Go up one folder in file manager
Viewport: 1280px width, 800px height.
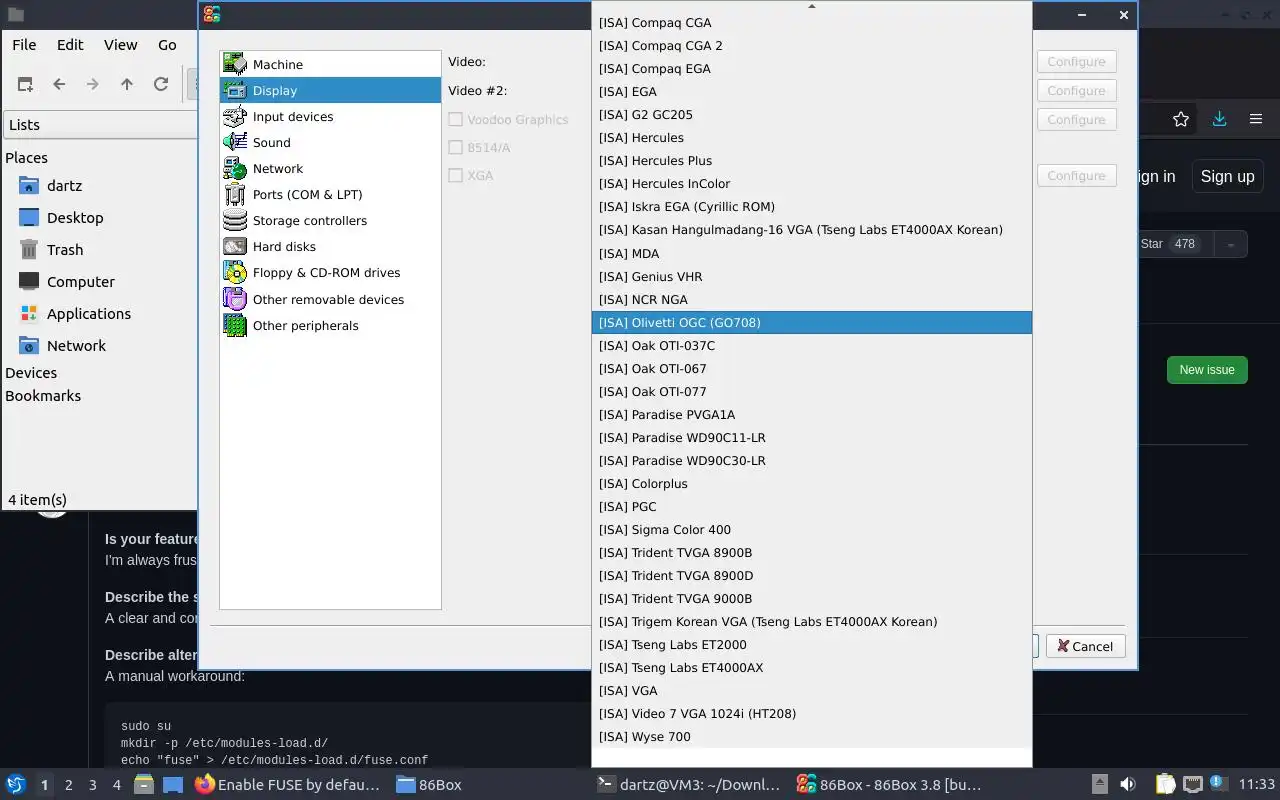coord(127,84)
